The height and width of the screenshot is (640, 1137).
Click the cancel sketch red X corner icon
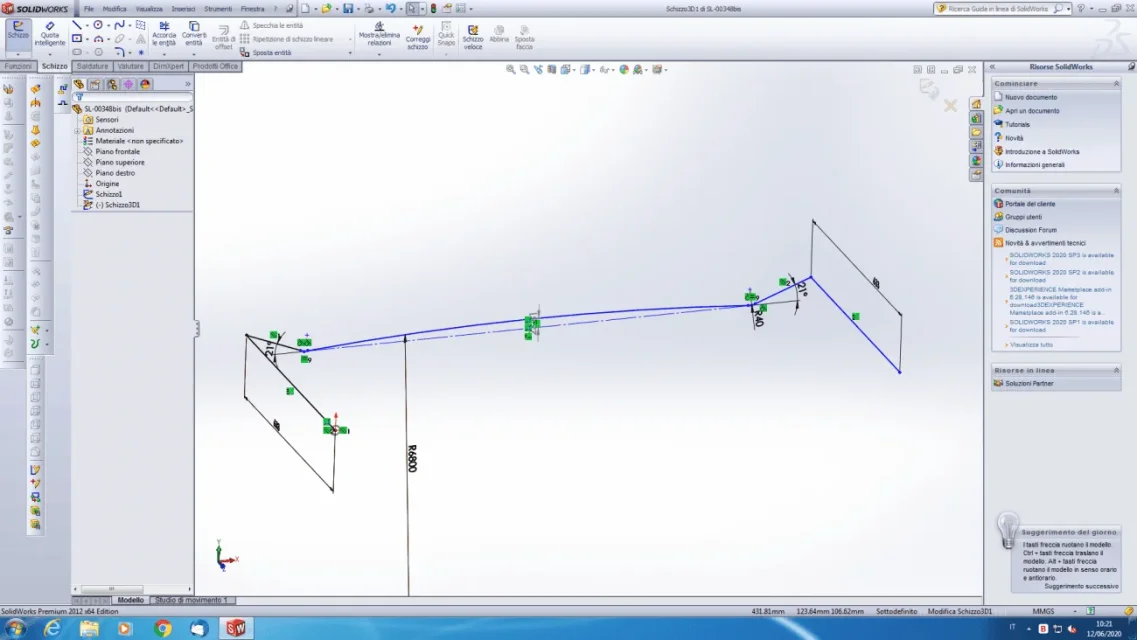click(951, 106)
